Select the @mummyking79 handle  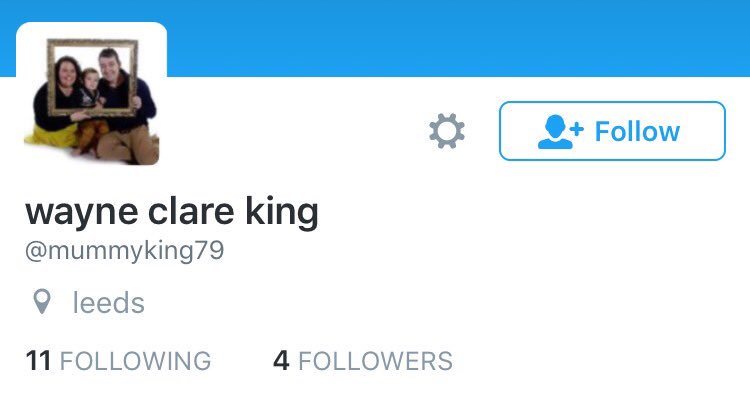coord(124,251)
